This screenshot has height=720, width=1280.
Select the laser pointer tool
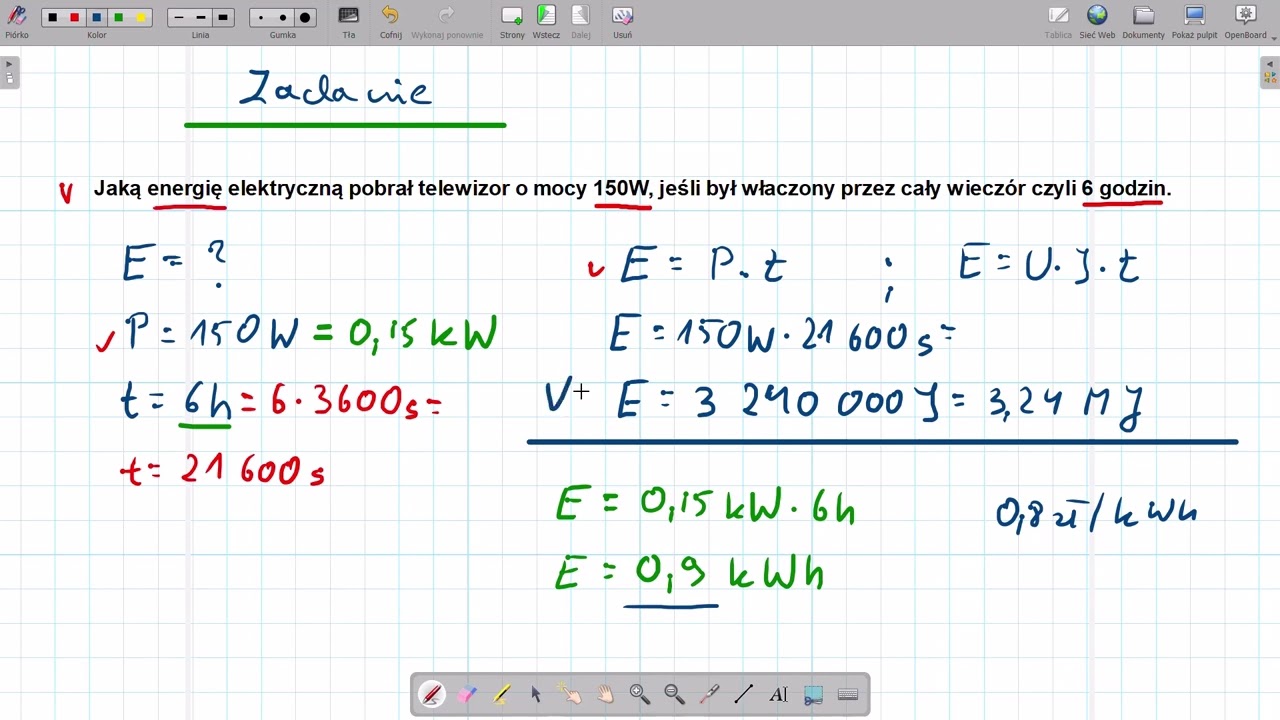709,694
